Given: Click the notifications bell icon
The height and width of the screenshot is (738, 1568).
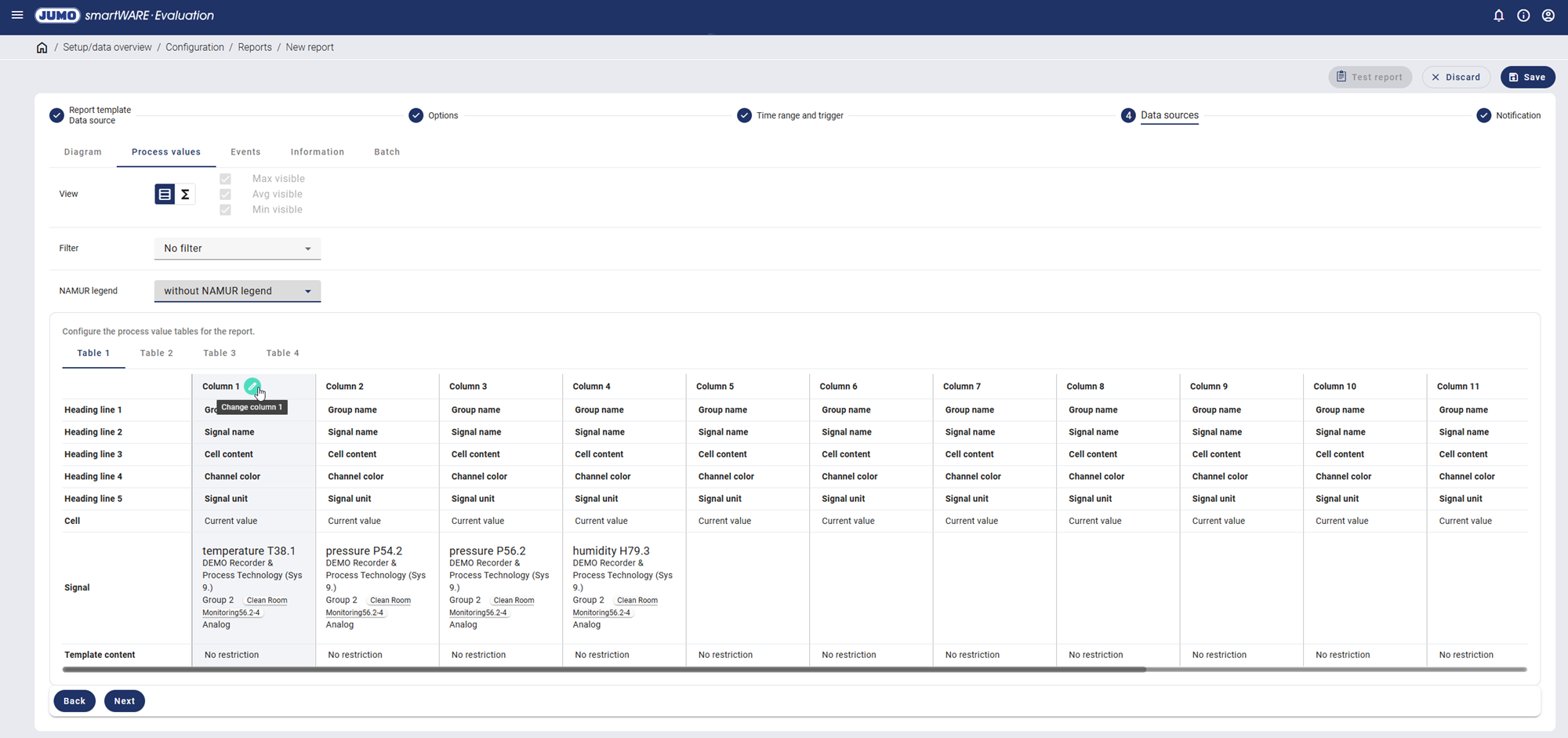Looking at the screenshot, I should click(x=1498, y=16).
